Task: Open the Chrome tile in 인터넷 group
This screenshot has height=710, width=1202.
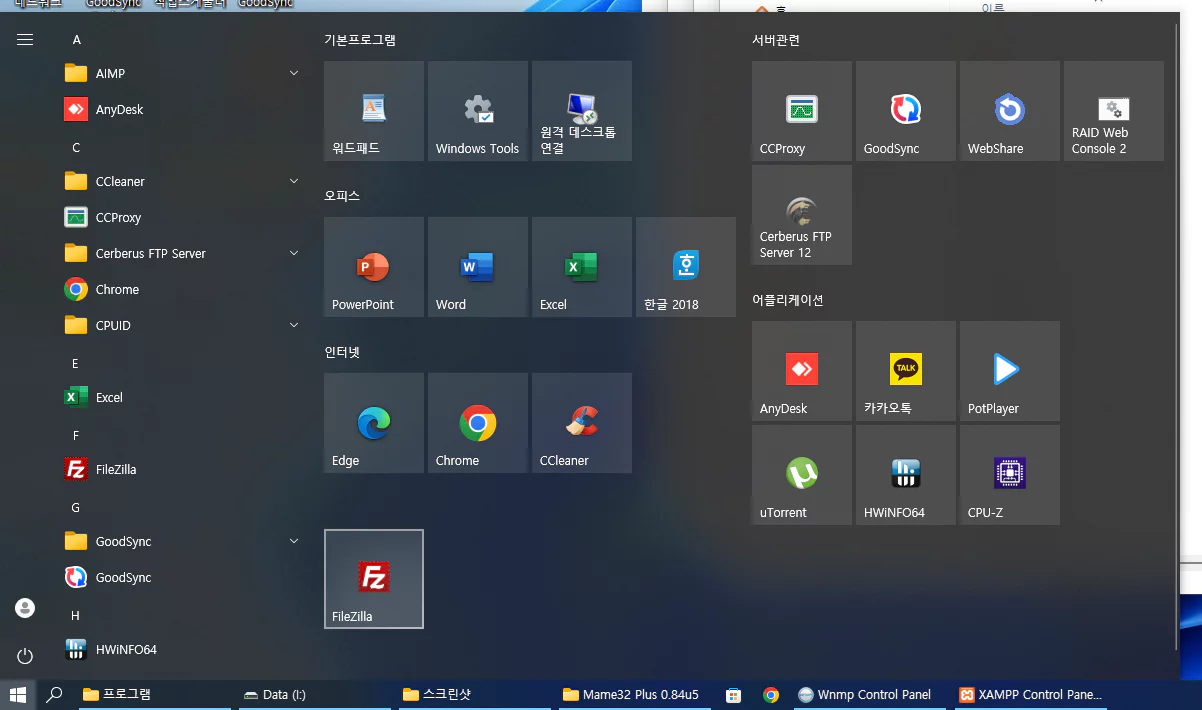Action: coord(478,423)
